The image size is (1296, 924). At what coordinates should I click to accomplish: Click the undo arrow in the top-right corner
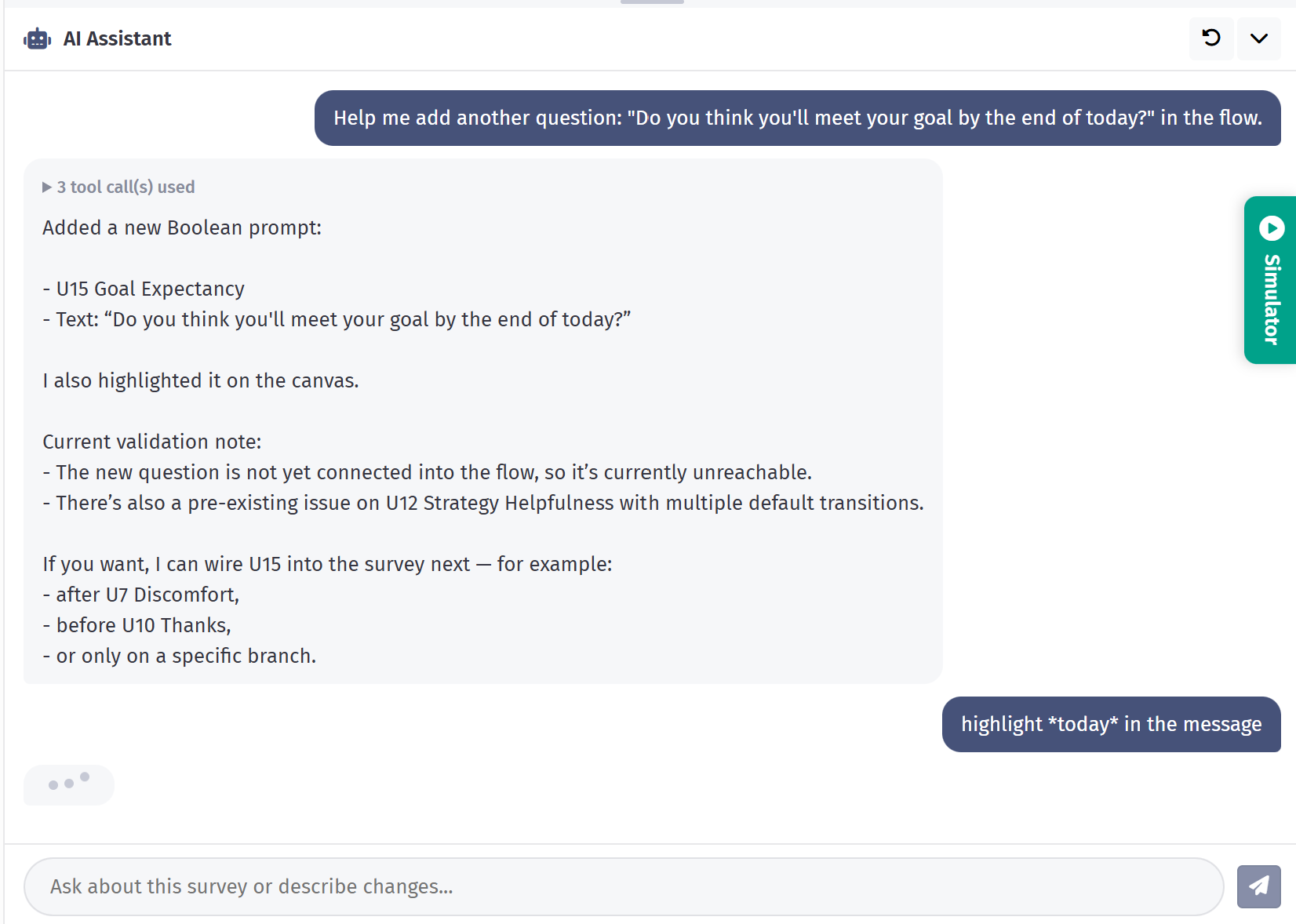pos(1210,38)
